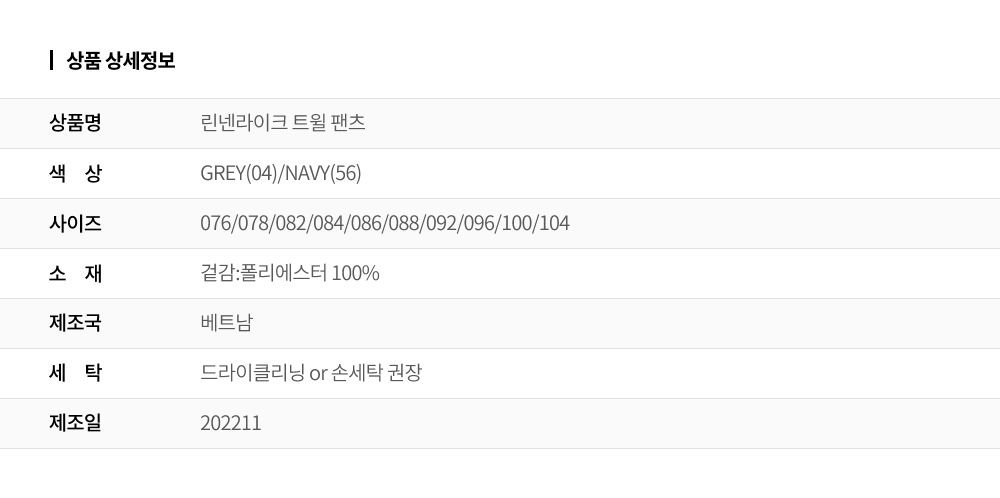This screenshot has height=498, width=1000.
Task: Select the 소 재 row label
Action: [x=75, y=273]
